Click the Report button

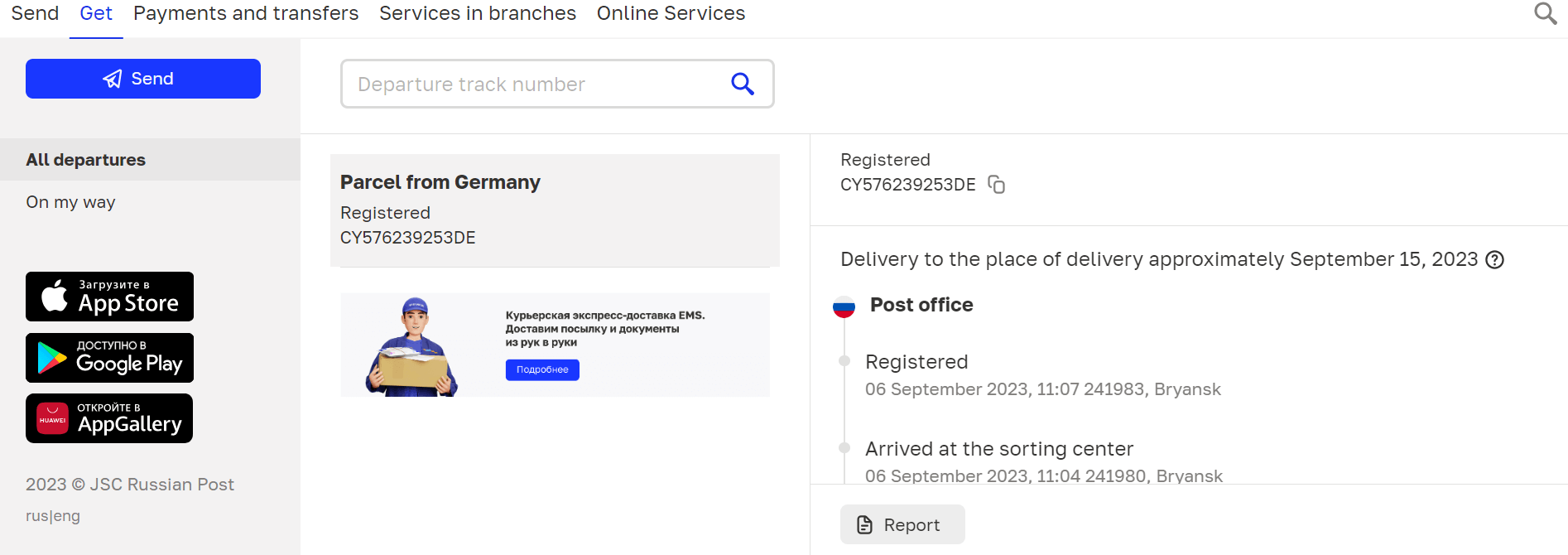tap(902, 524)
